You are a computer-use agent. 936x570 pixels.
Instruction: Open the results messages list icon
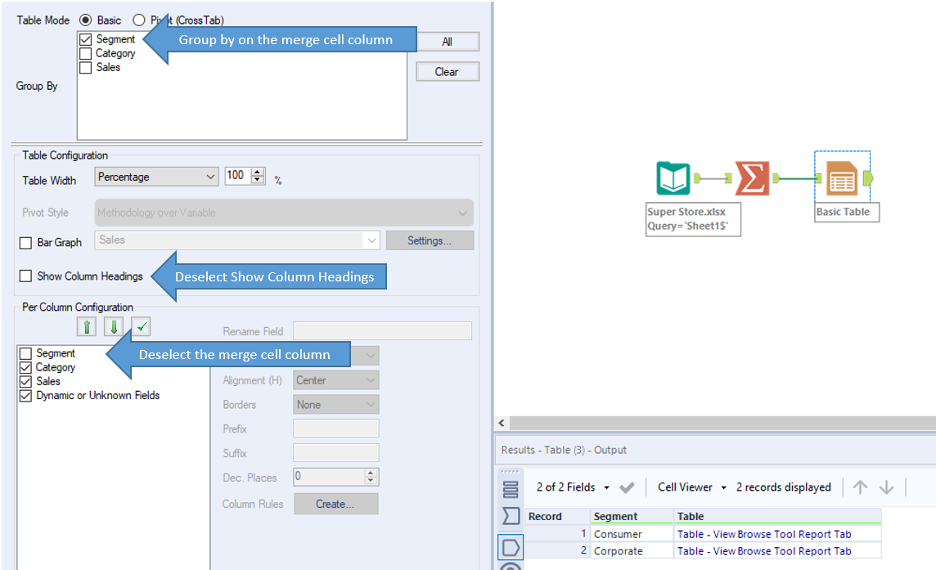[x=510, y=489]
